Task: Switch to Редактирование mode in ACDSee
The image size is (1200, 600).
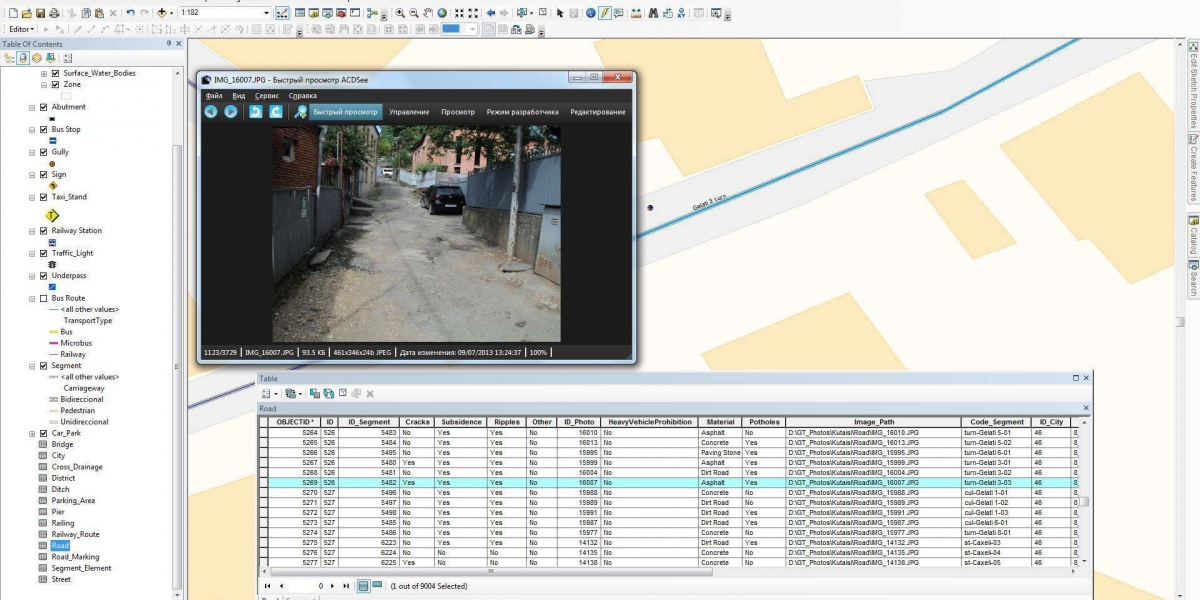Action: point(598,112)
